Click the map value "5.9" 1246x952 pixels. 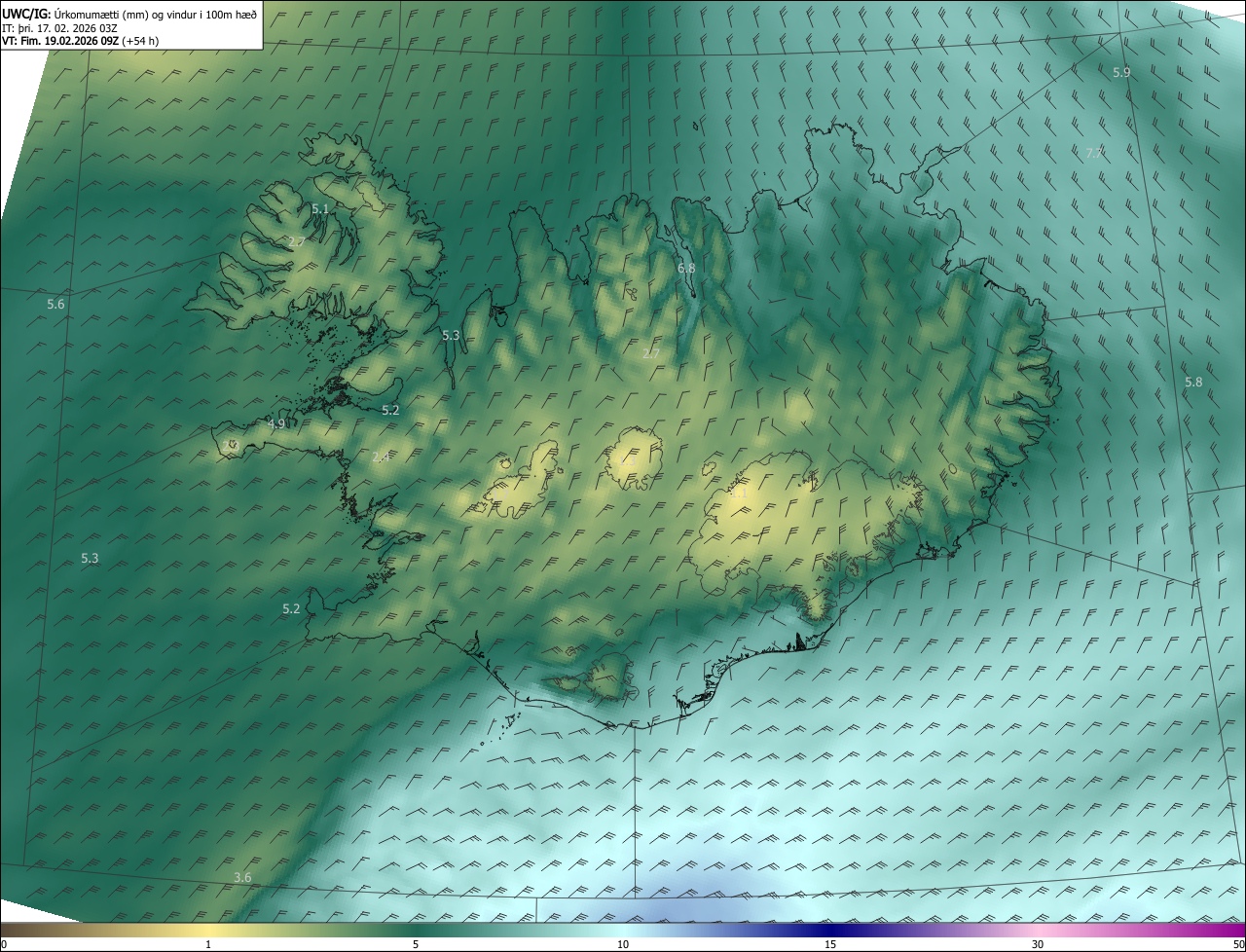click(1121, 73)
